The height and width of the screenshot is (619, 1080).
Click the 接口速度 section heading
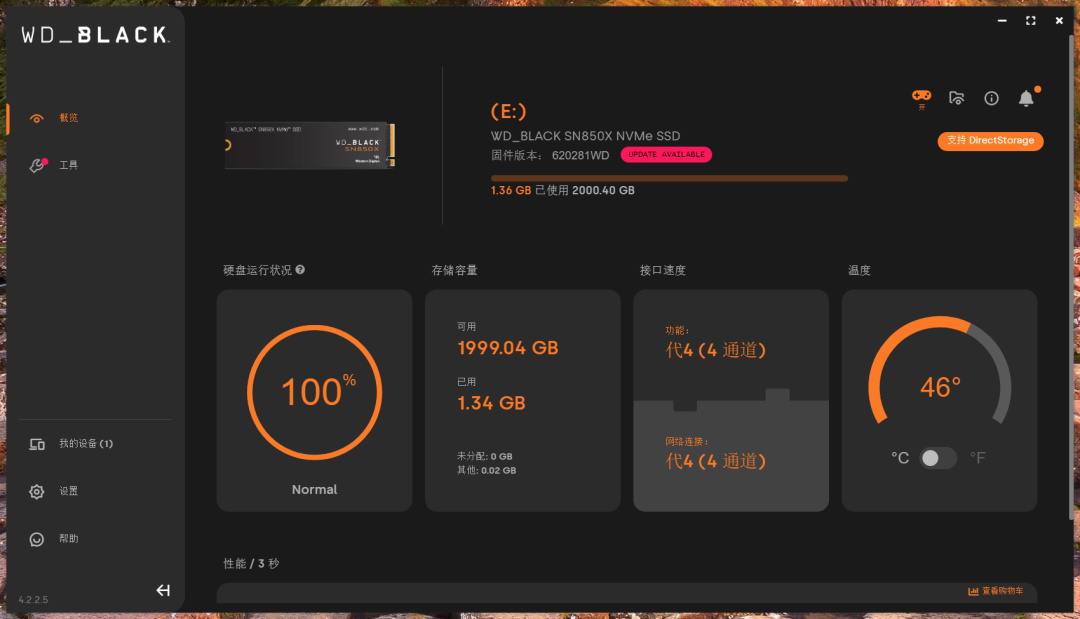[x=663, y=271]
